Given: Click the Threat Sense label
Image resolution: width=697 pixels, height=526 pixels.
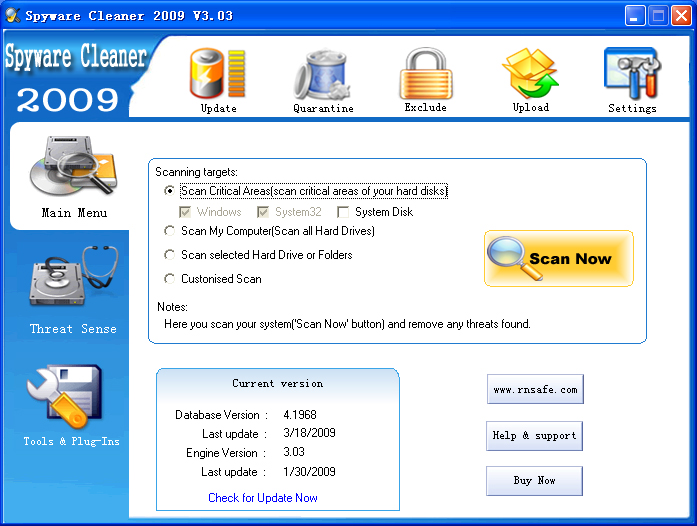Looking at the screenshot, I should (x=73, y=329).
